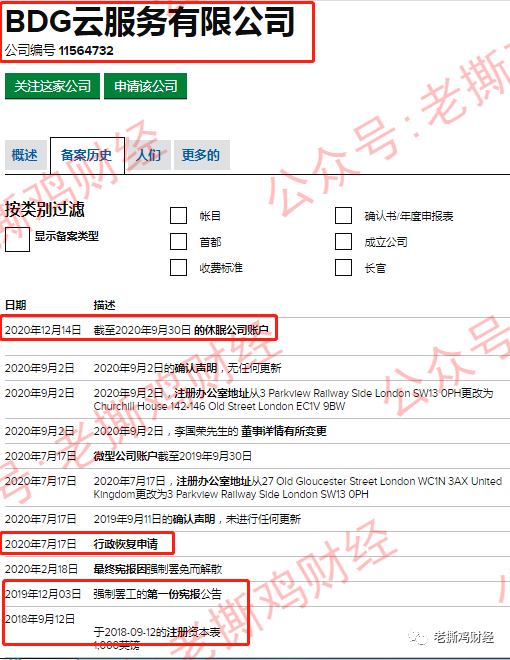Enable the 成立公司 filter checkbox
Image resolution: width=510 pixels, height=660 pixels.
343,242
